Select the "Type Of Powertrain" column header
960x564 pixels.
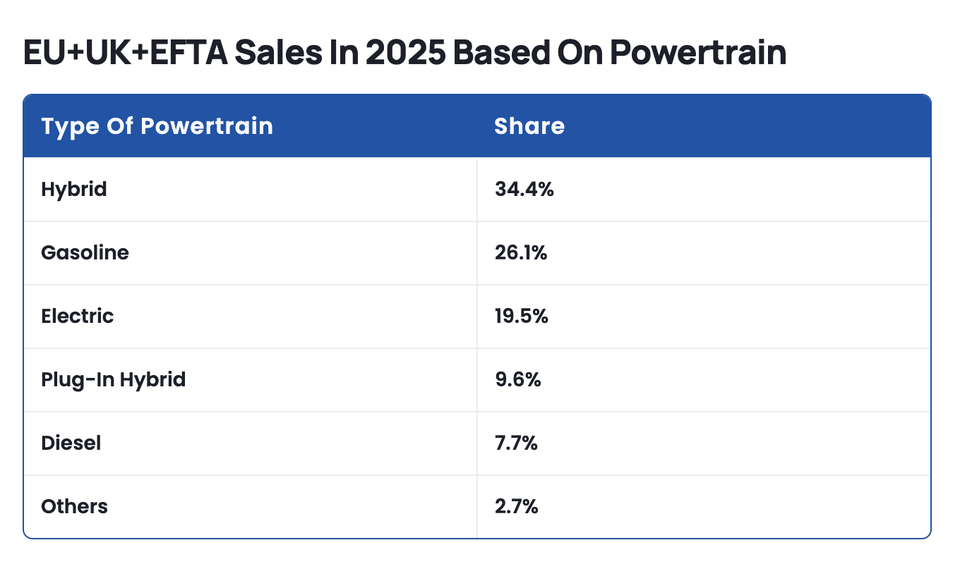[157, 126]
